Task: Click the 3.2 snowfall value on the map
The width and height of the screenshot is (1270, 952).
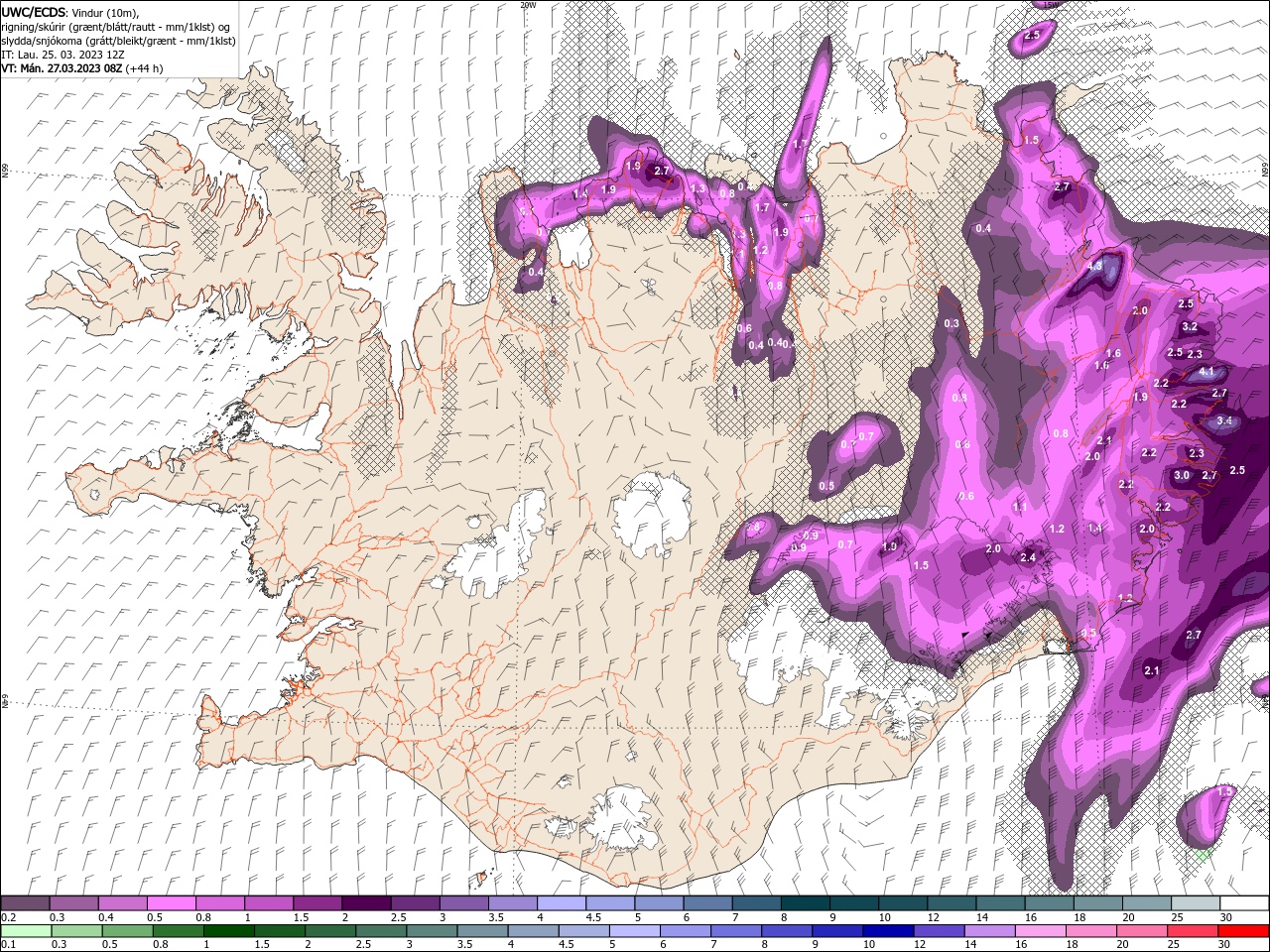Action: 1191,326
